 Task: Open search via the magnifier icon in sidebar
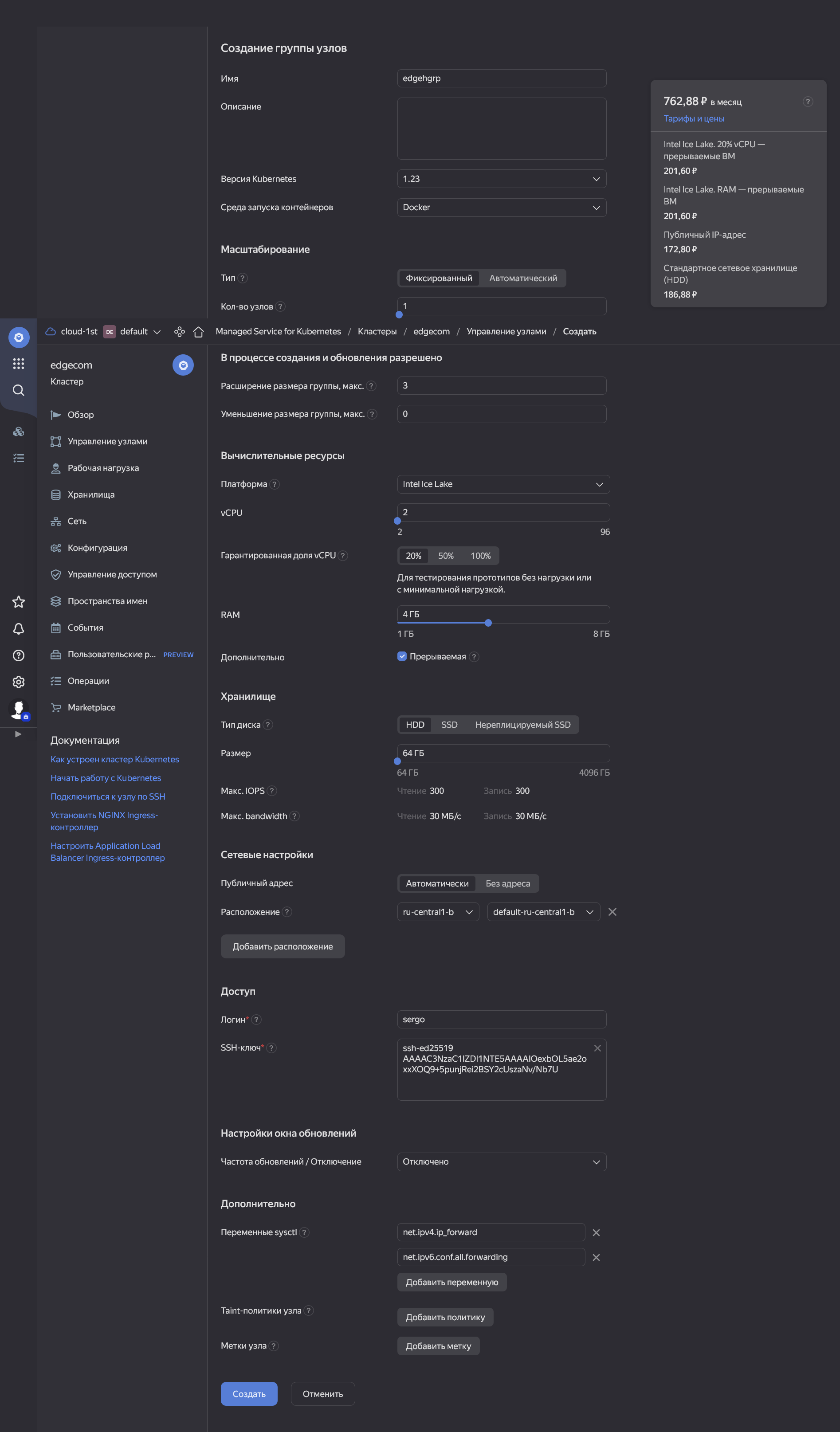[18, 390]
